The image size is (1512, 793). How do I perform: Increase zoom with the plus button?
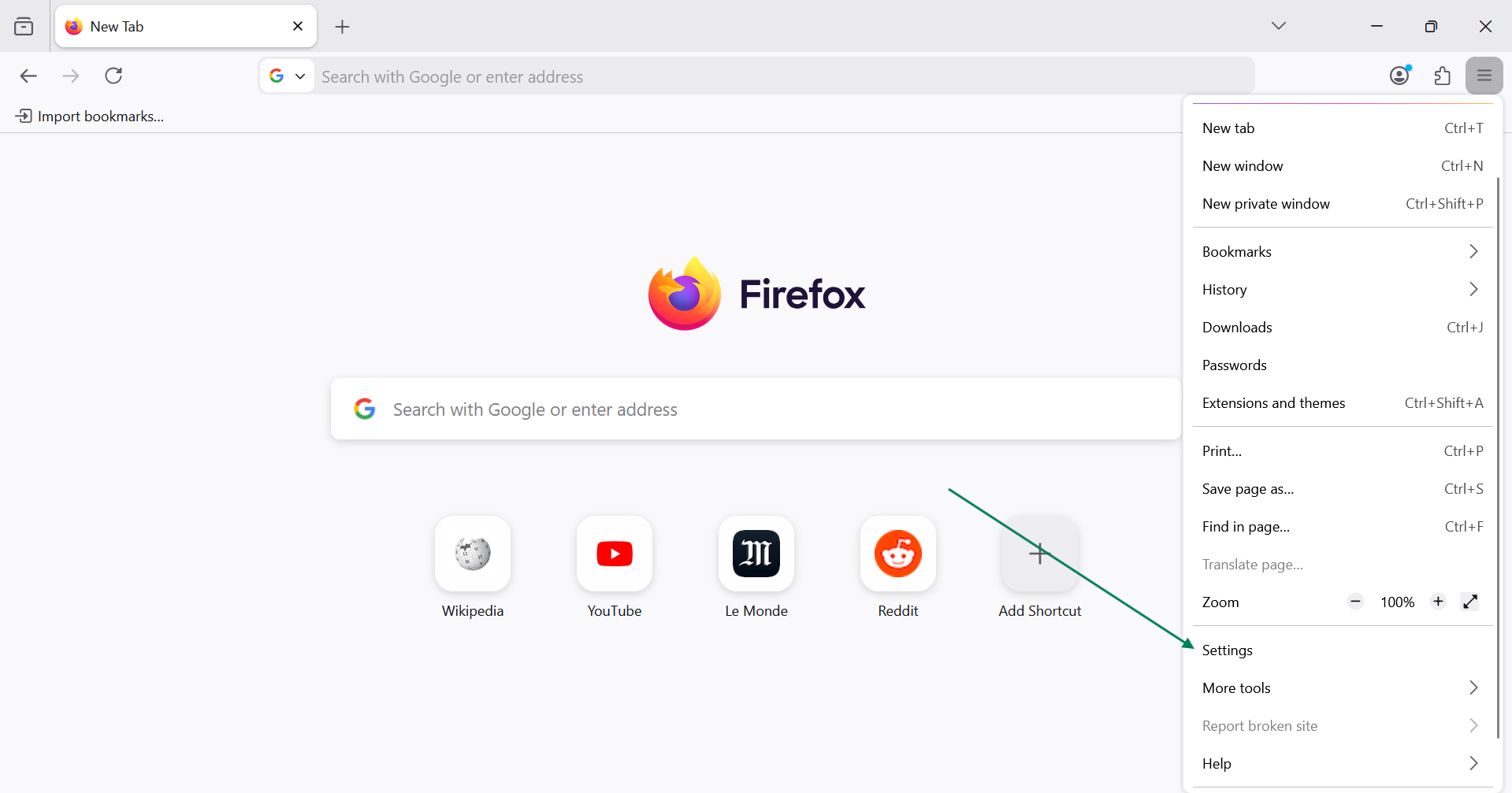pos(1438,602)
